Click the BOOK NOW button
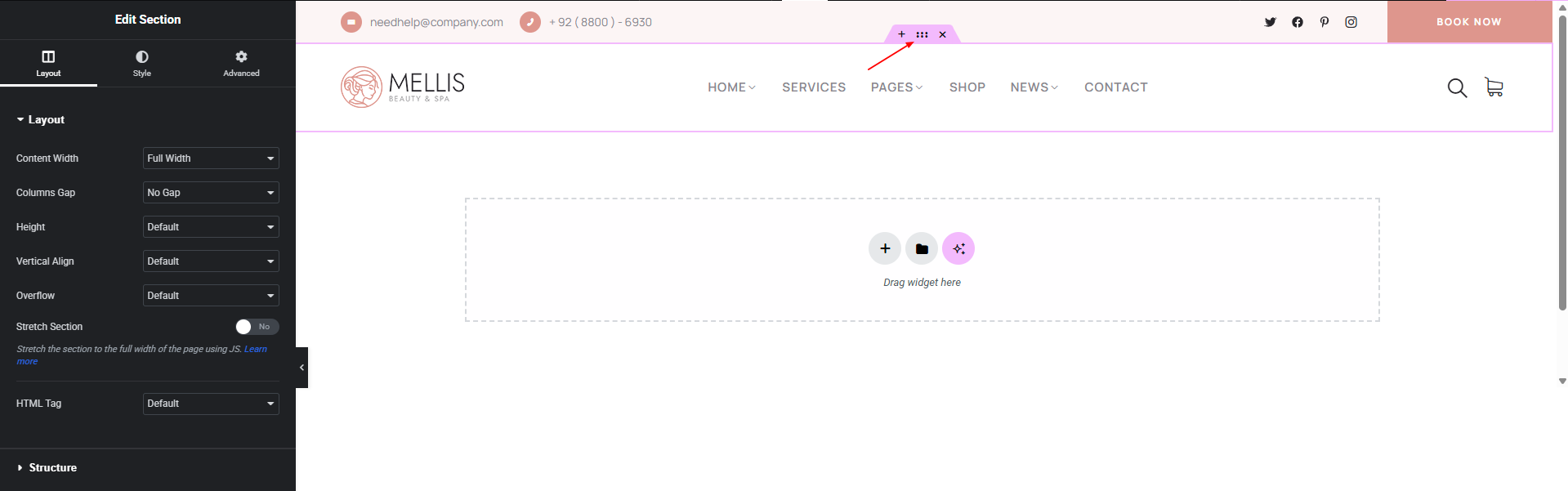The width and height of the screenshot is (1568, 491). pyautogui.click(x=1469, y=22)
